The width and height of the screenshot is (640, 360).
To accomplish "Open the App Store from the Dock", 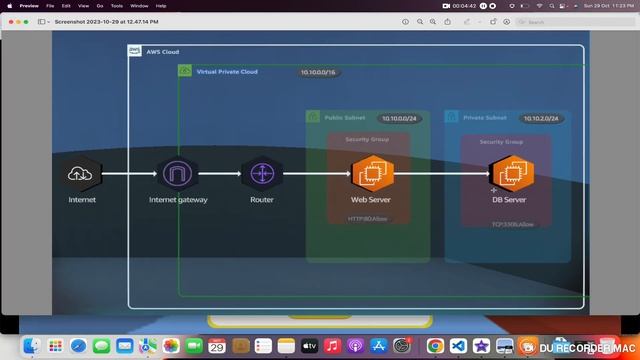I will [x=379, y=346].
